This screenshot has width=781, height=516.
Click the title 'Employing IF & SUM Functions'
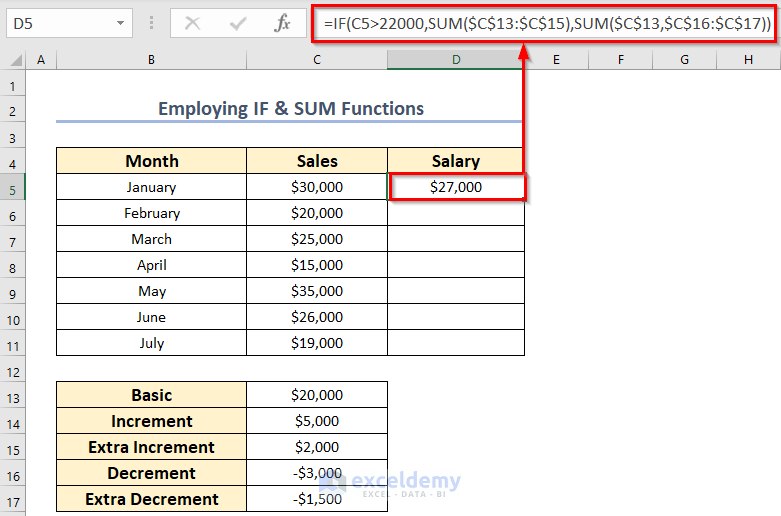pyautogui.click(x=291, y=109)
